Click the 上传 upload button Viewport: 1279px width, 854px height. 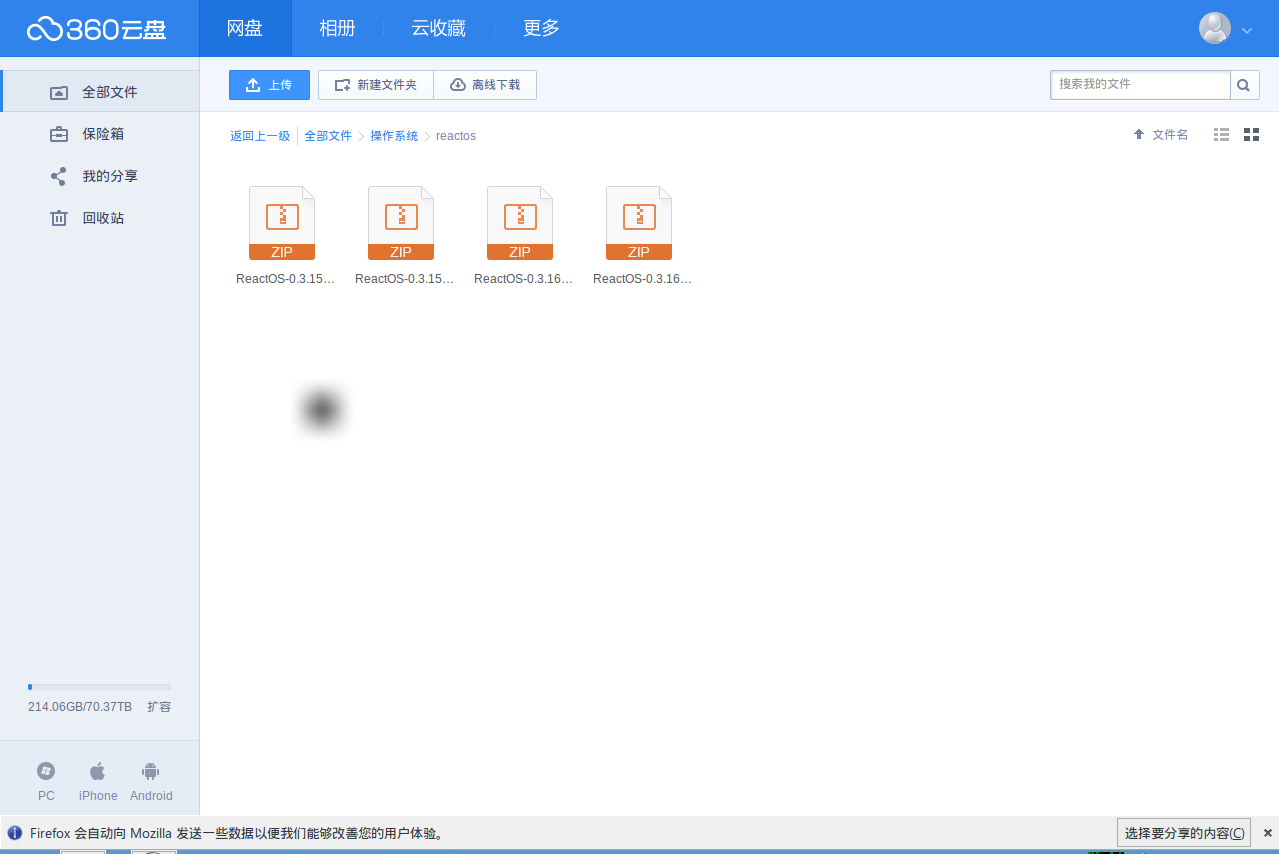point(269,85)
